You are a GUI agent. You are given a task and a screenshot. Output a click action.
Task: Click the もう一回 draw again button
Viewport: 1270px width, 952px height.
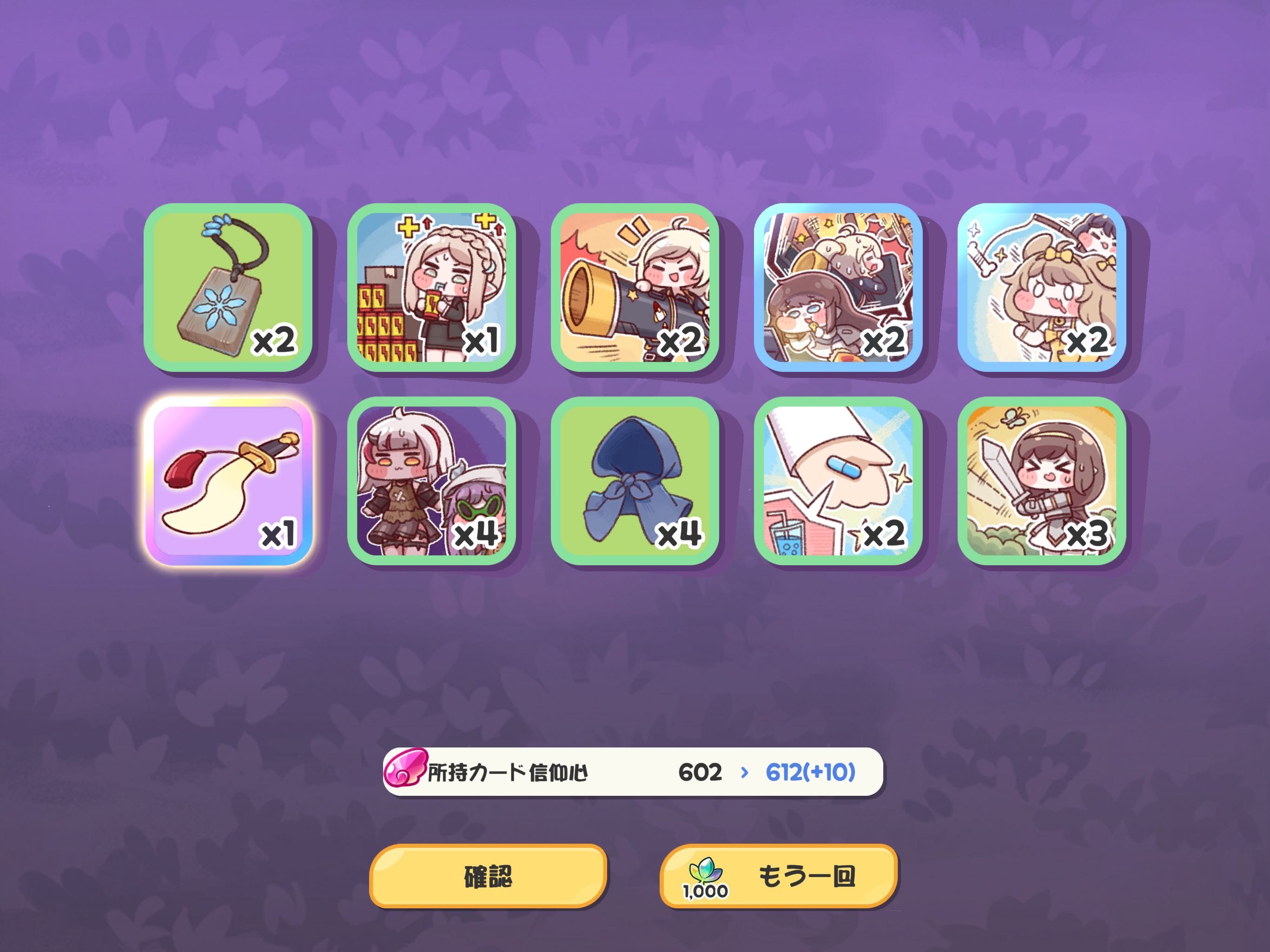779,876
